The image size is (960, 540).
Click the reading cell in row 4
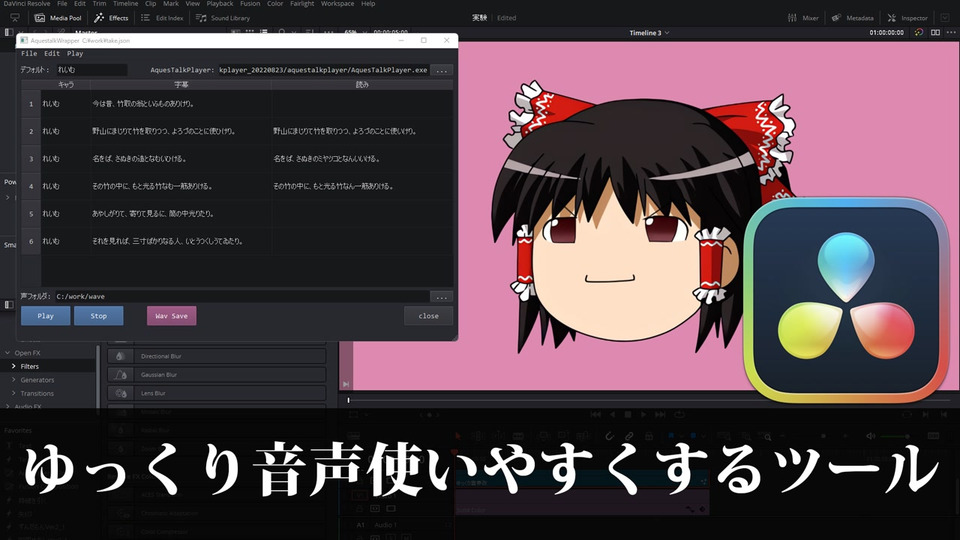(x=362, y=186)
